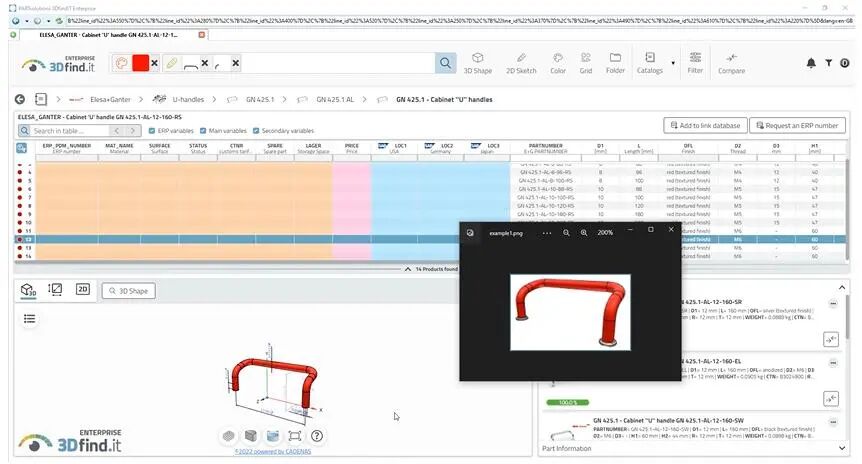Click the PRICE column header

point(352,148)
